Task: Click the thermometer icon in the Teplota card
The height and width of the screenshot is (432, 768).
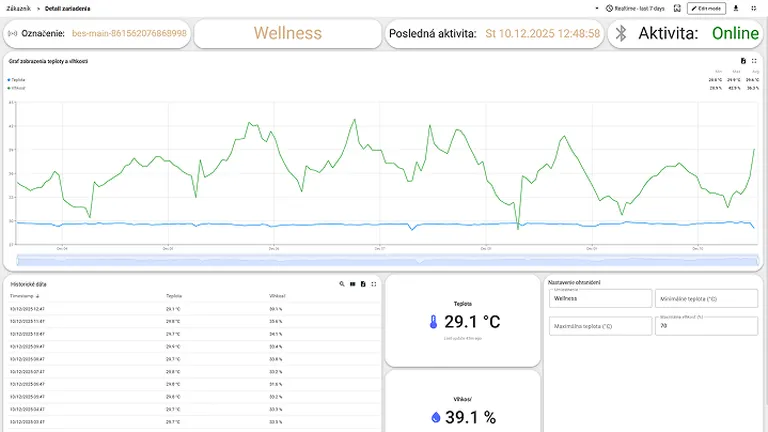Action: click(433, 322)
